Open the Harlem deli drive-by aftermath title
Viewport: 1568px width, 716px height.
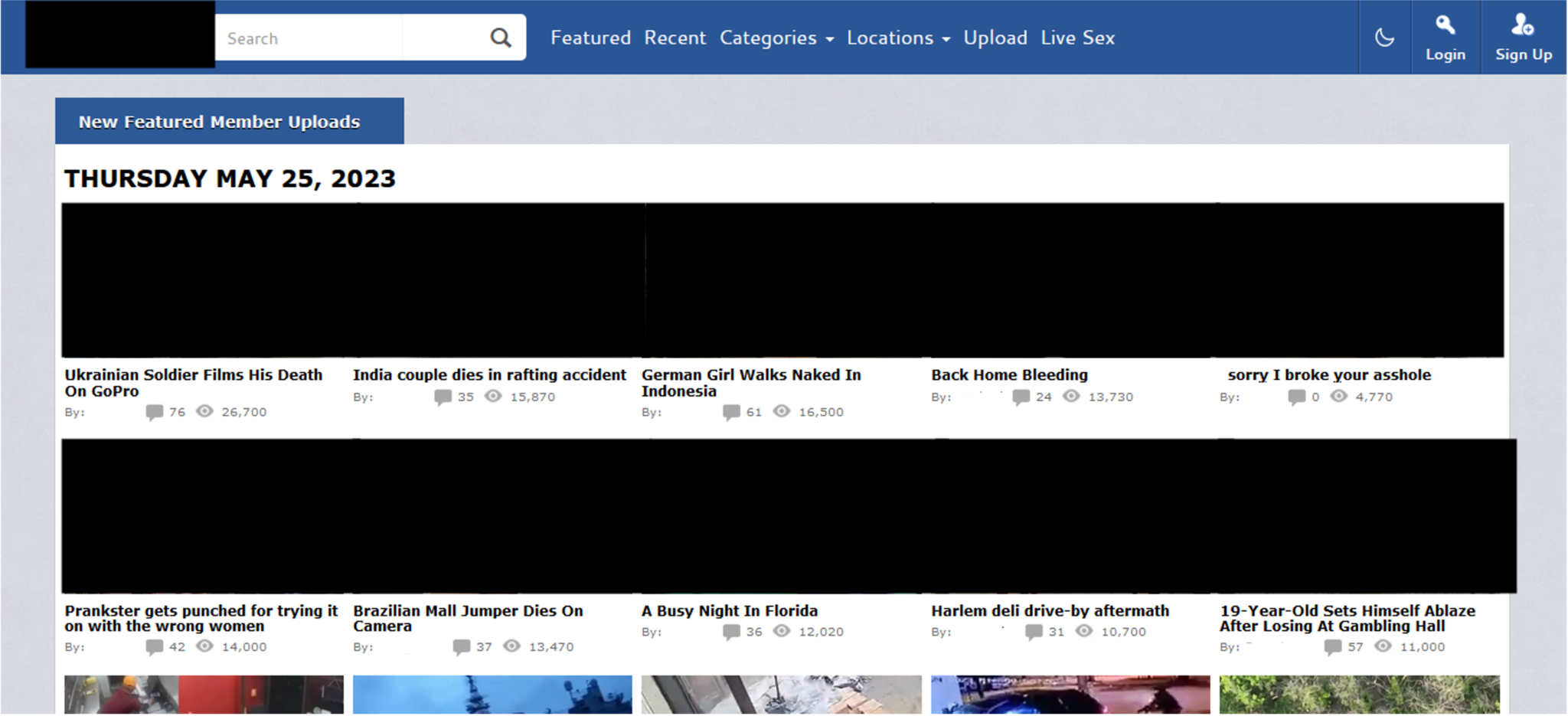point(1050,611)
